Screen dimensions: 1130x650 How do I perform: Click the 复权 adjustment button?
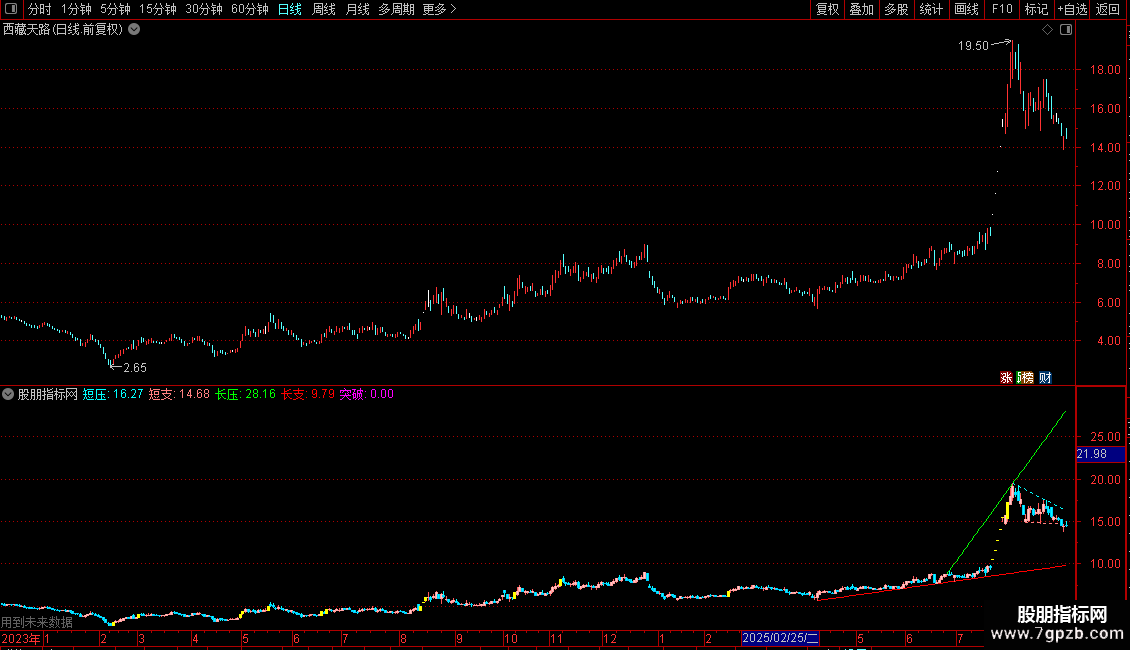827,9
